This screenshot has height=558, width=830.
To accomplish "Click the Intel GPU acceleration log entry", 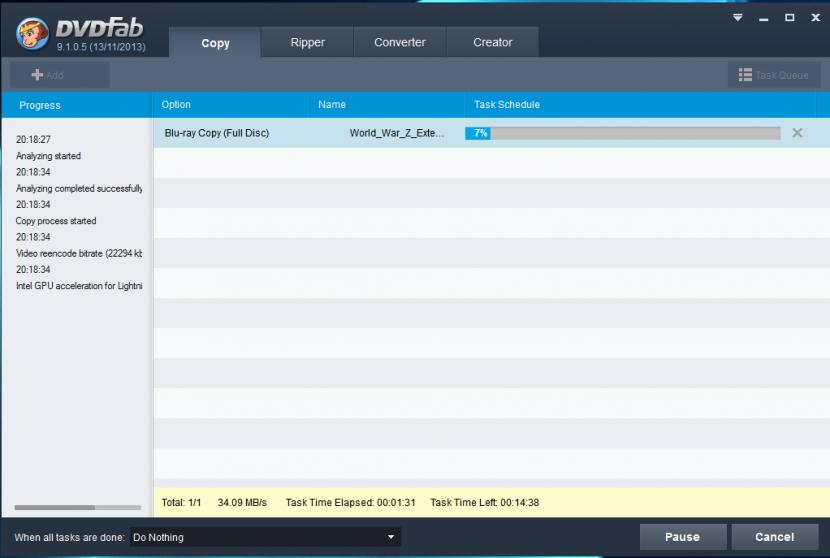I will (x=79, y=286).
